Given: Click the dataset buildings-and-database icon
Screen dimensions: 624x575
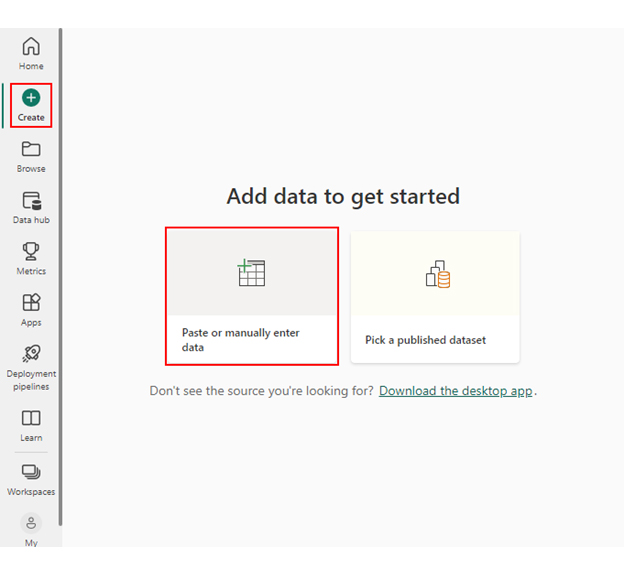Looking at the screenshot, I should tap(438, 274).
